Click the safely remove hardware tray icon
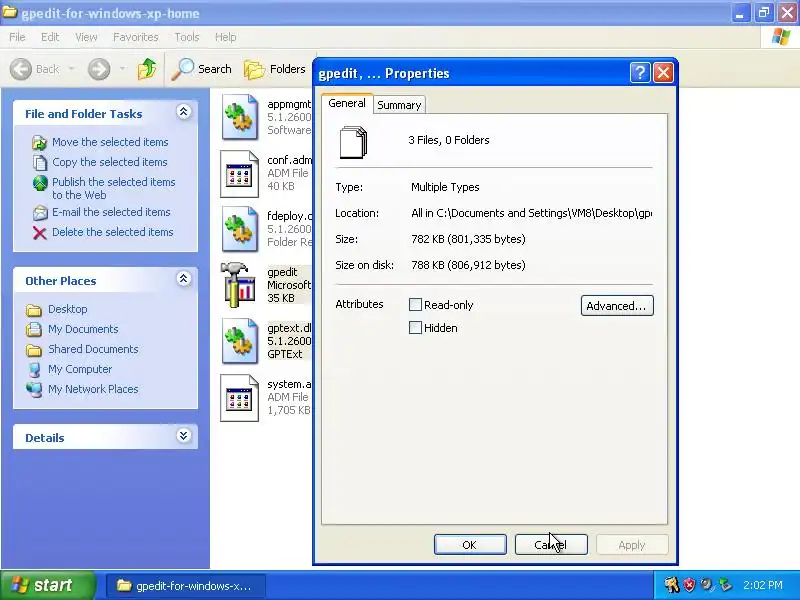Screen dimensions: 800x600 pyautogui.click(x=725, y=584)
